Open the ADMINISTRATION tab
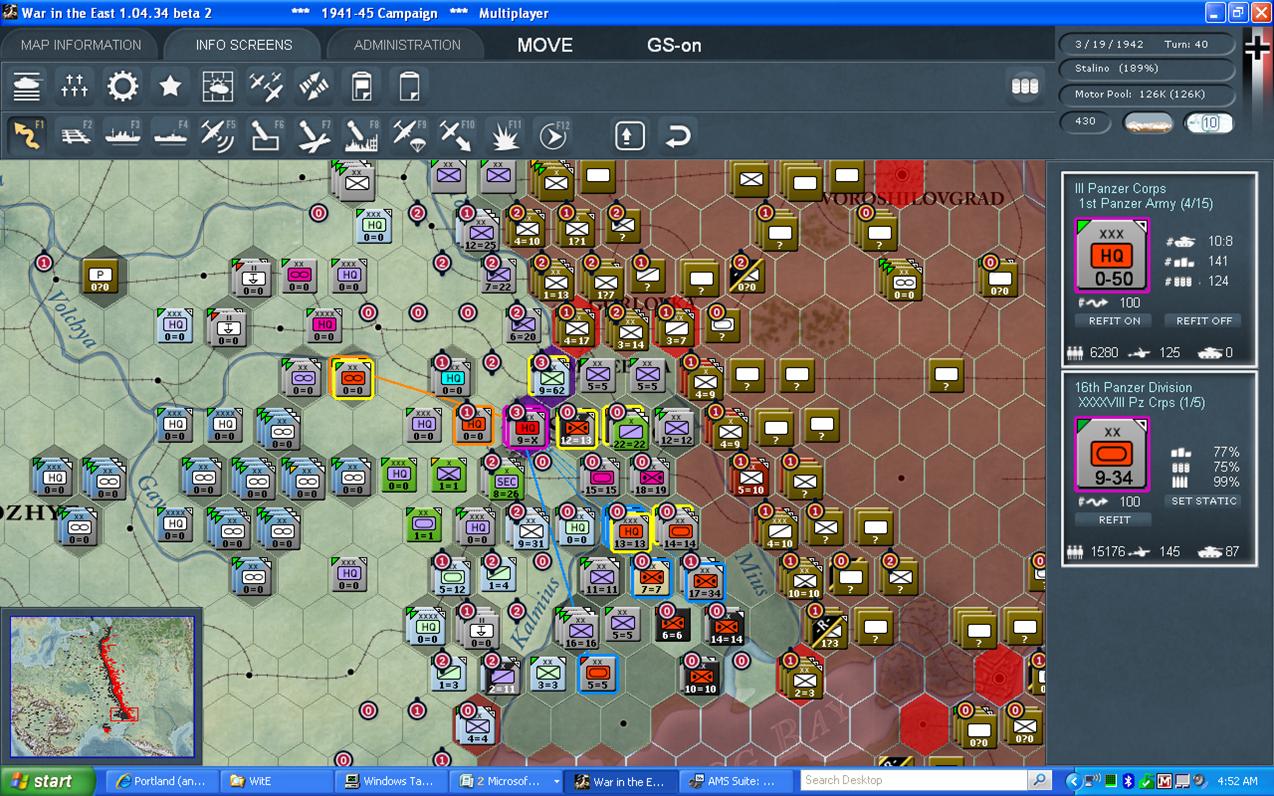 click(x=407, y=45)
